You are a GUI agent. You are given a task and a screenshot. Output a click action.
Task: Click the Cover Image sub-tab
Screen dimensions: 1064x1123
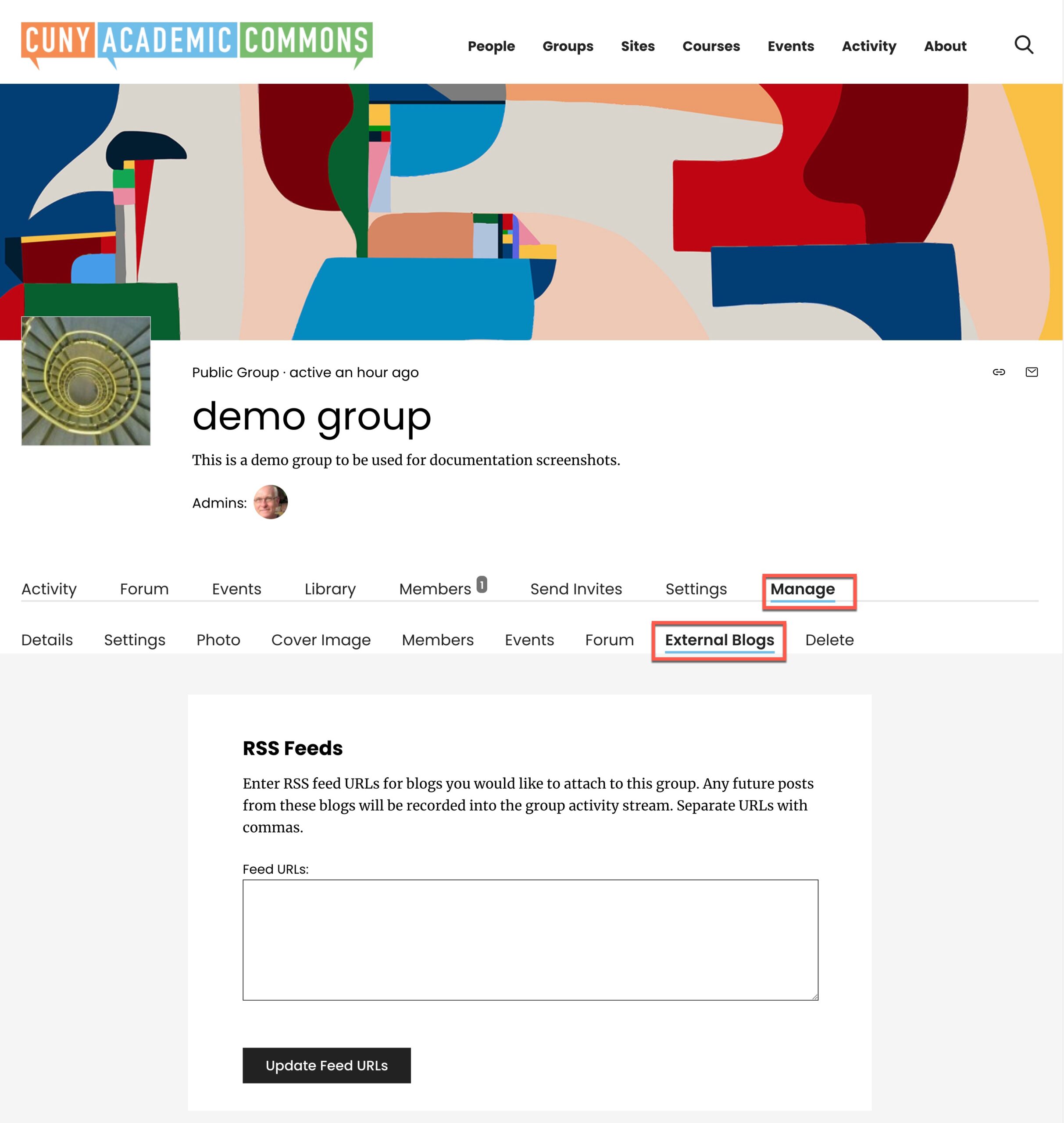(x=320, y=639)
